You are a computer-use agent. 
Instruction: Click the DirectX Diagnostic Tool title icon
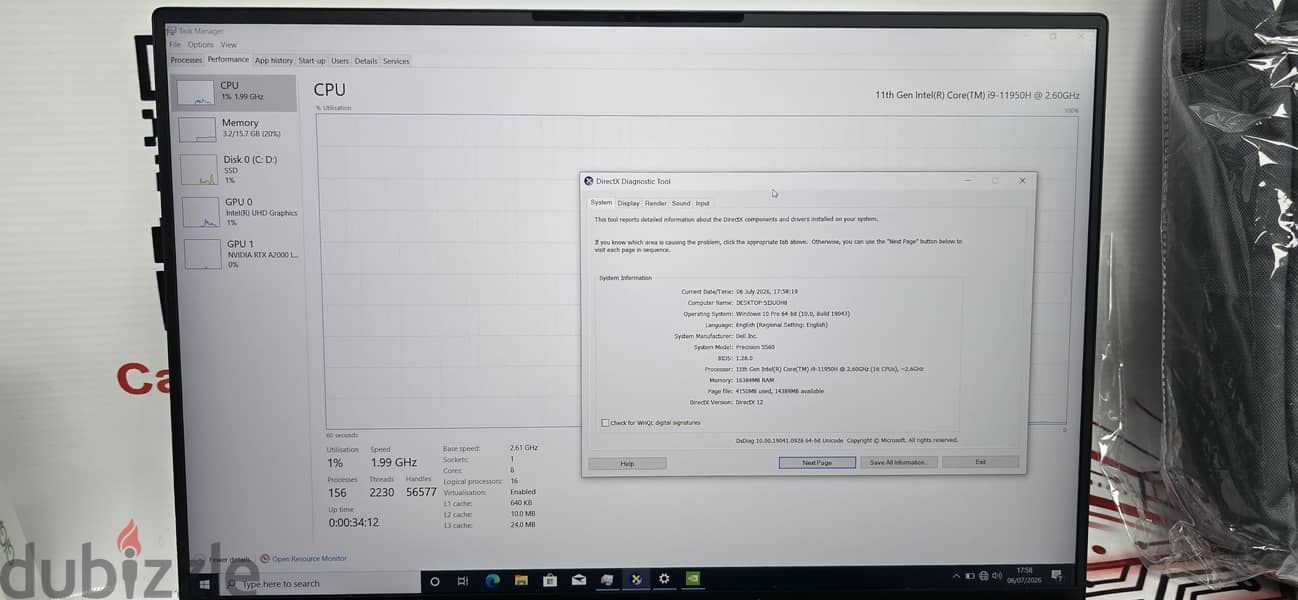589,181
